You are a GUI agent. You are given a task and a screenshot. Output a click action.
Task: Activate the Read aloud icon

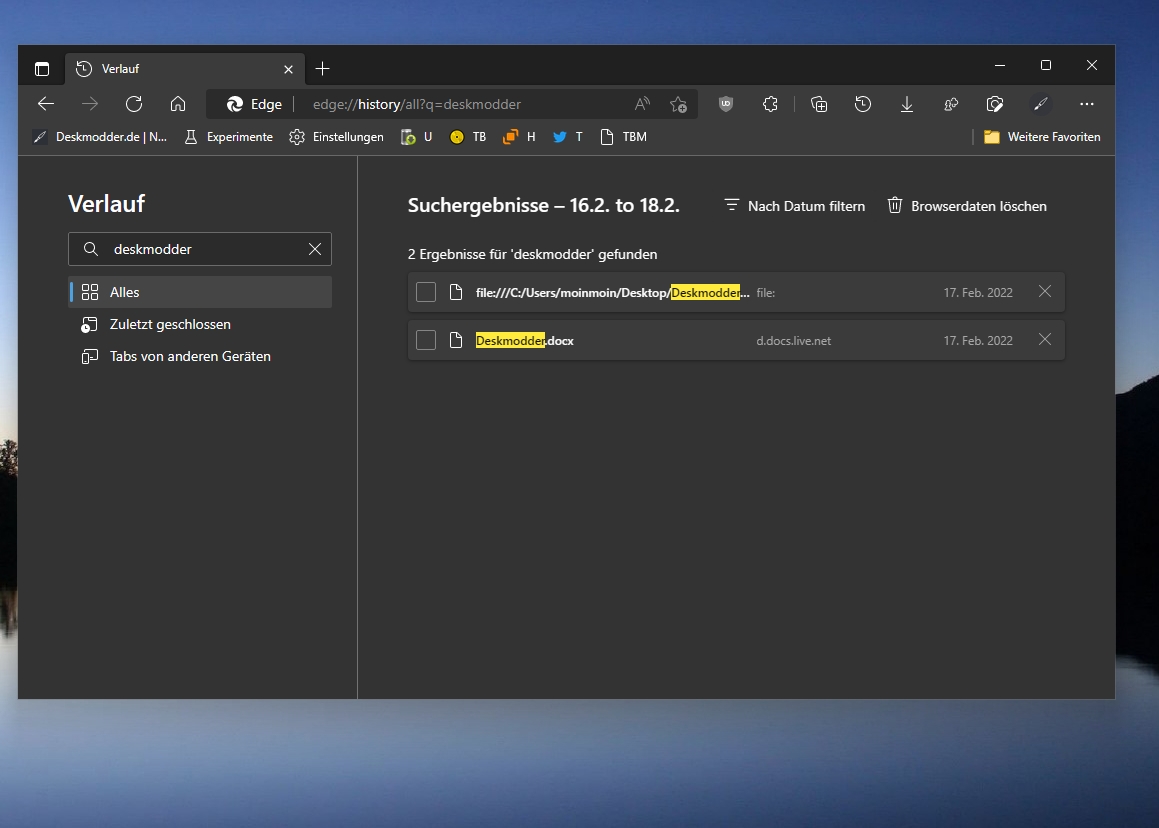point(642,104)
